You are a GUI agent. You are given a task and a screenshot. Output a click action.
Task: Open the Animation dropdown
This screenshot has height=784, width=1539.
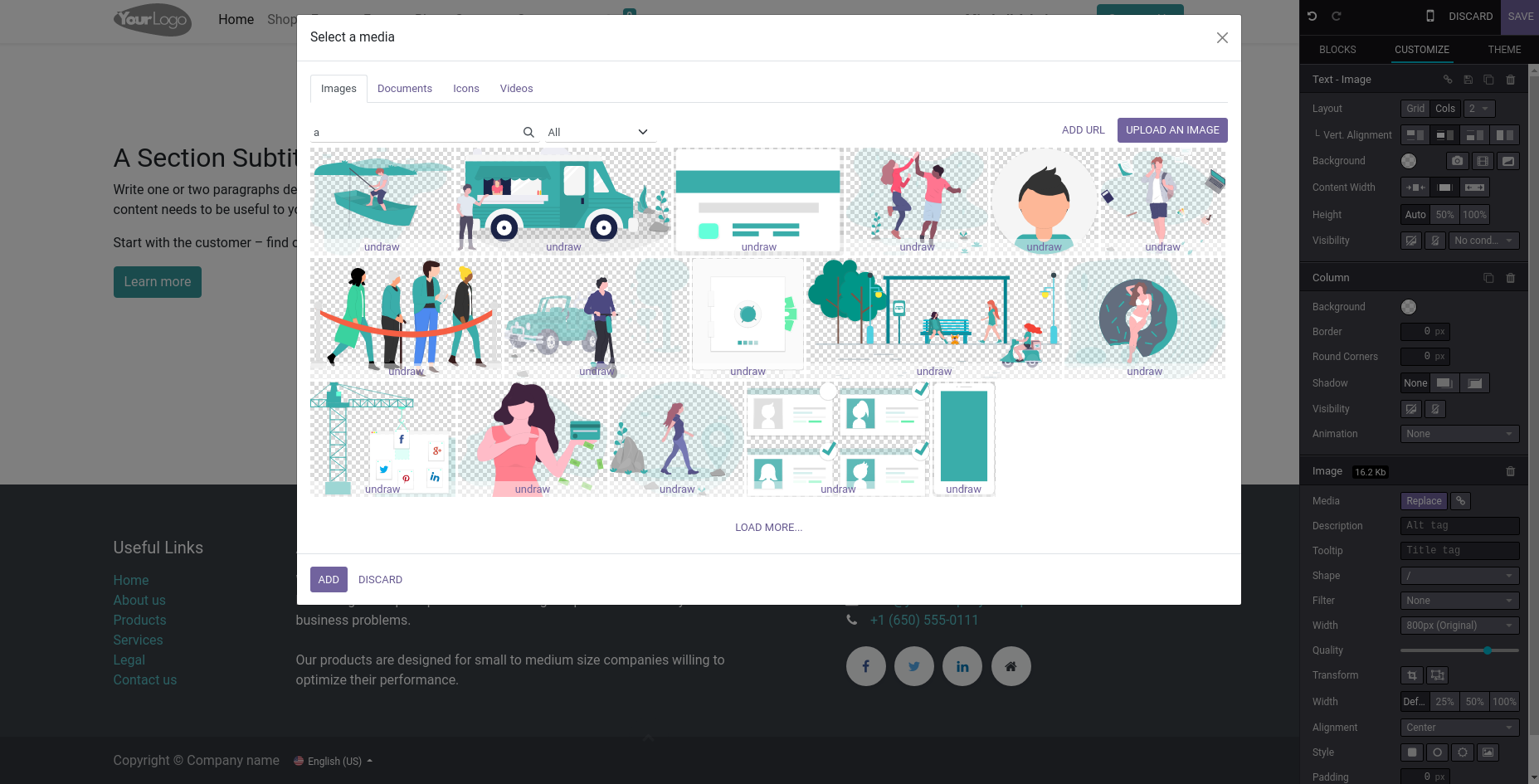coord(1459,434)
